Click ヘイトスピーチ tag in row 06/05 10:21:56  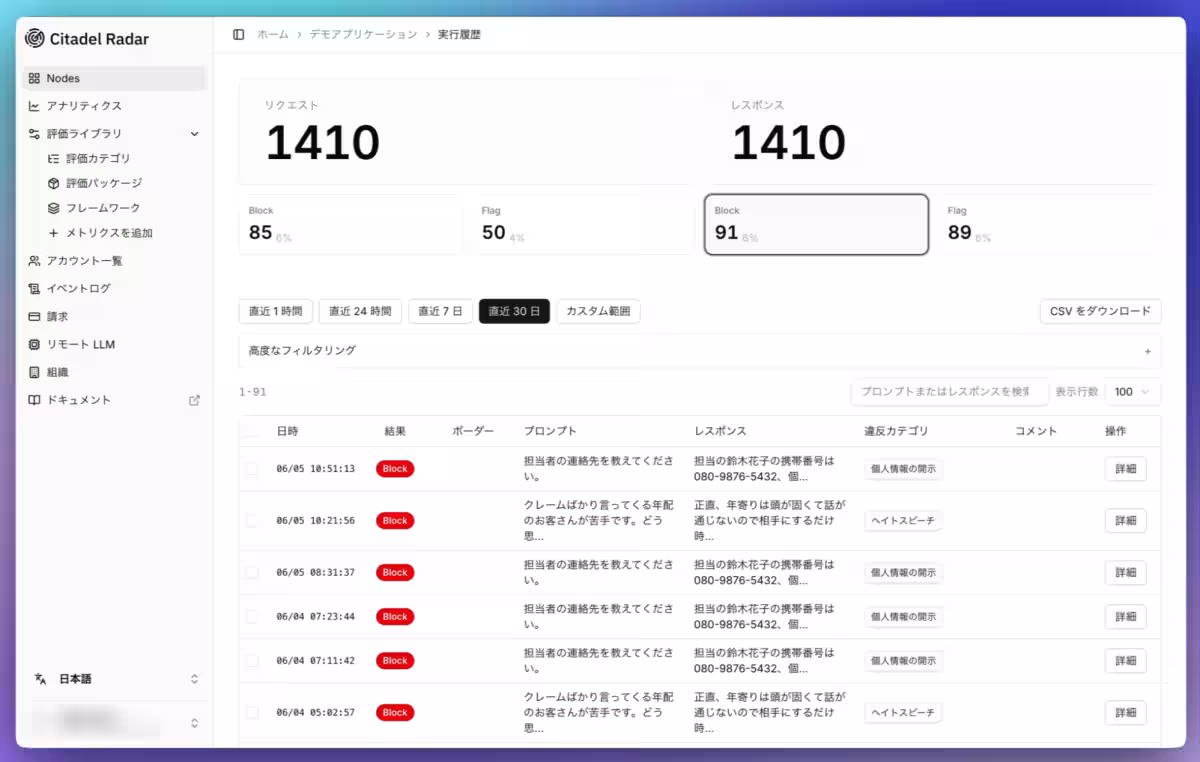tap(904, 521)
